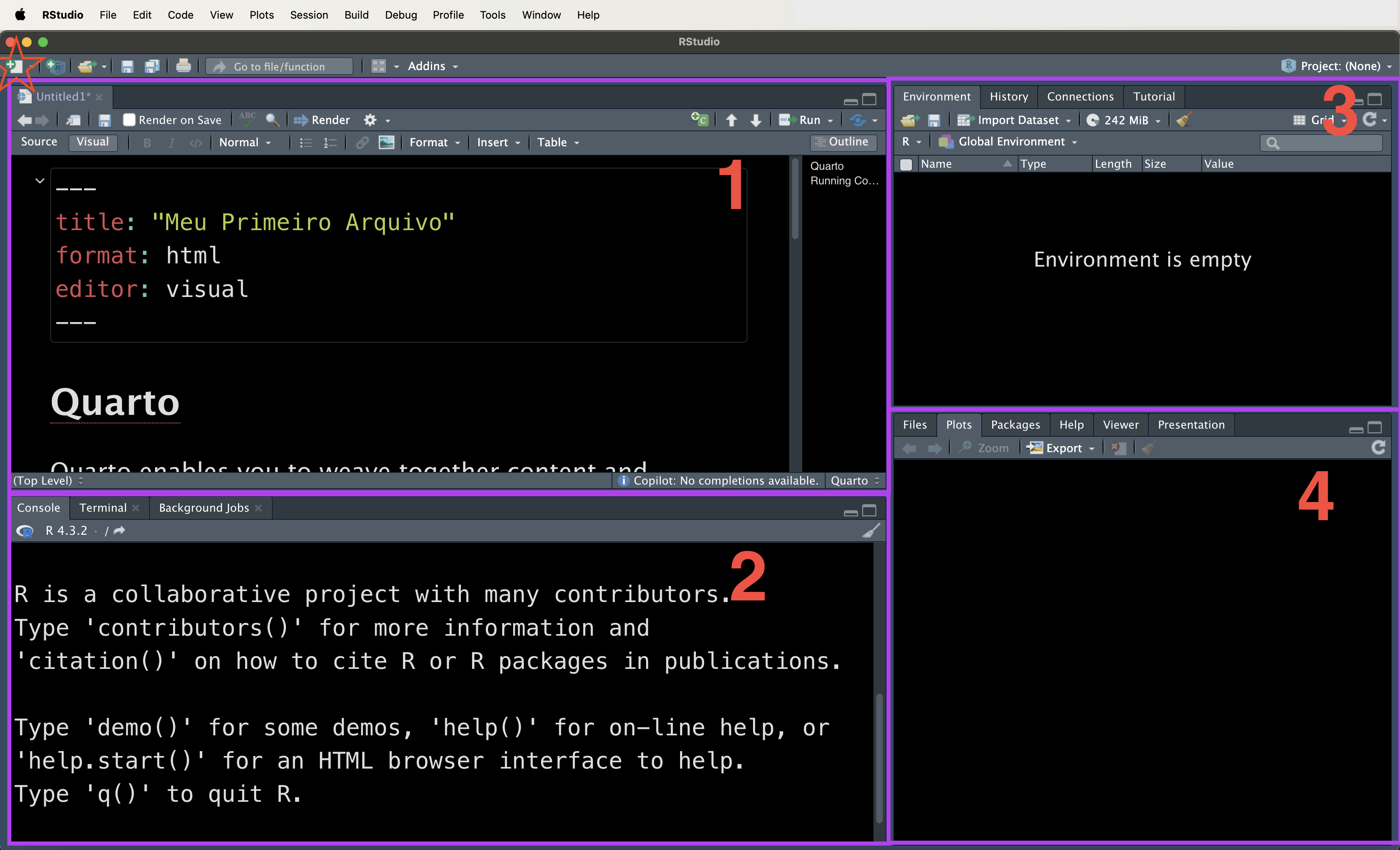The image size is (1400, 850).
Task: Toggle select-all checkbox in Environment table
Action: click(906, 164)
